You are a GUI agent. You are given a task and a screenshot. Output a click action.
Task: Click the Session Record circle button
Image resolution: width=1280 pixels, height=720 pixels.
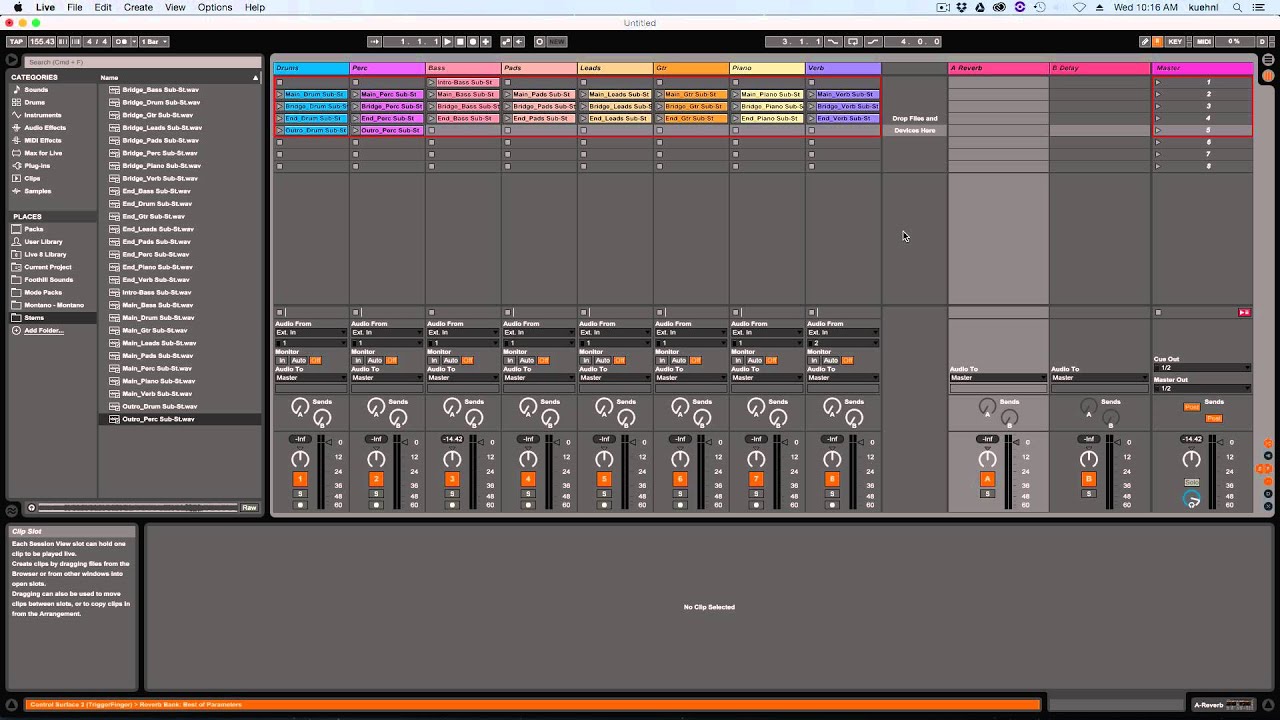pos(540,42)
